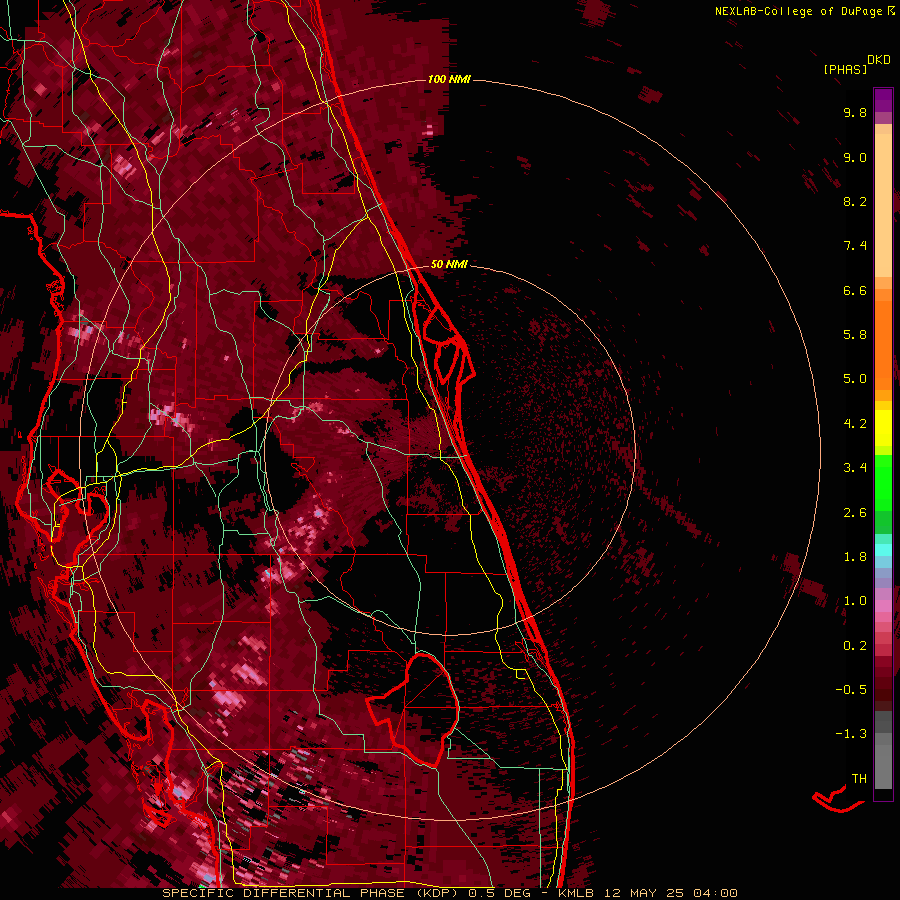Click the 7.4 value on the color scale

855,246
